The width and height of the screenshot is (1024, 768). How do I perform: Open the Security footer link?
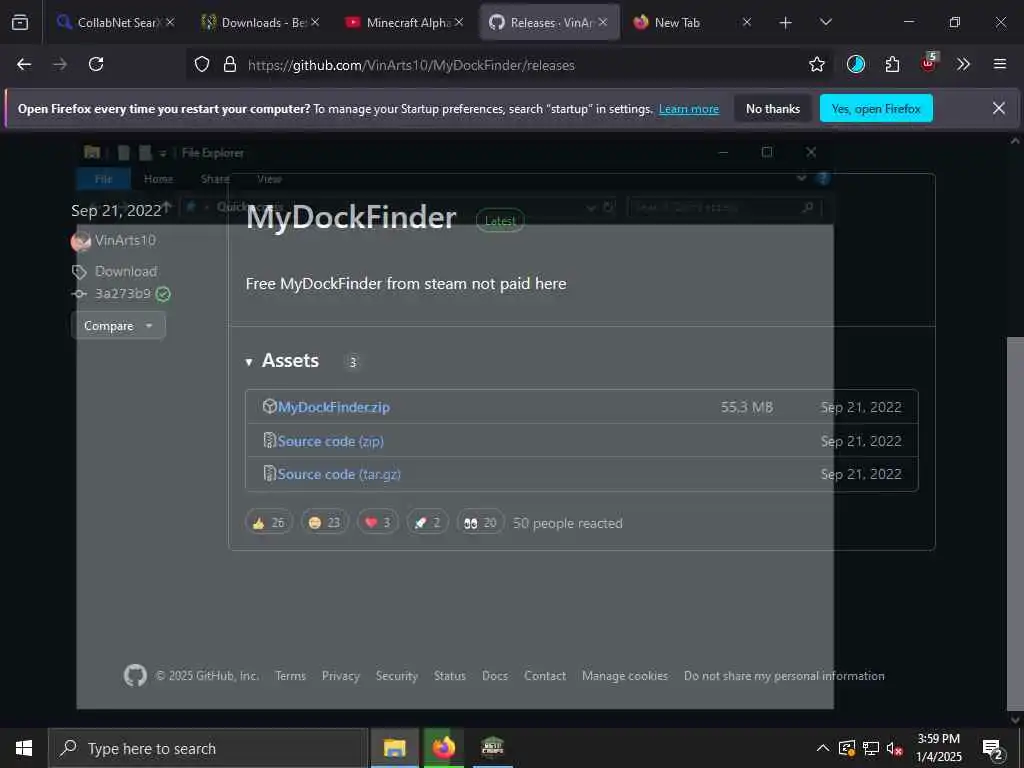click(396, 675)
